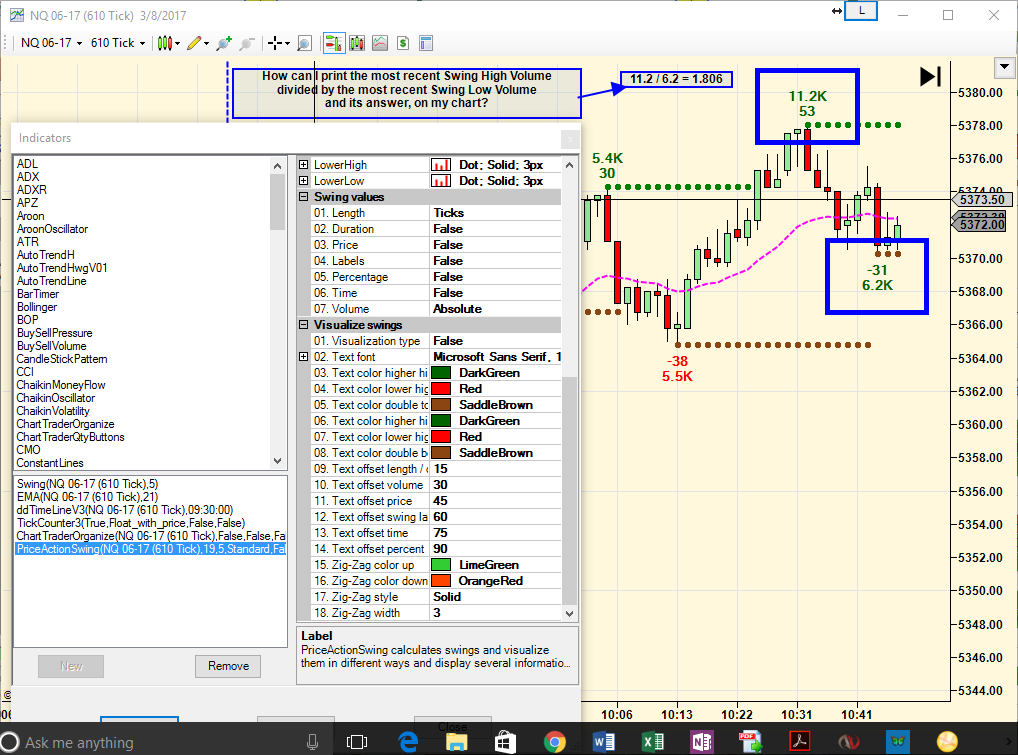Toggle the Chart Trader toolbar icon
The image size is (1018, 755).
tap(334, 43)
